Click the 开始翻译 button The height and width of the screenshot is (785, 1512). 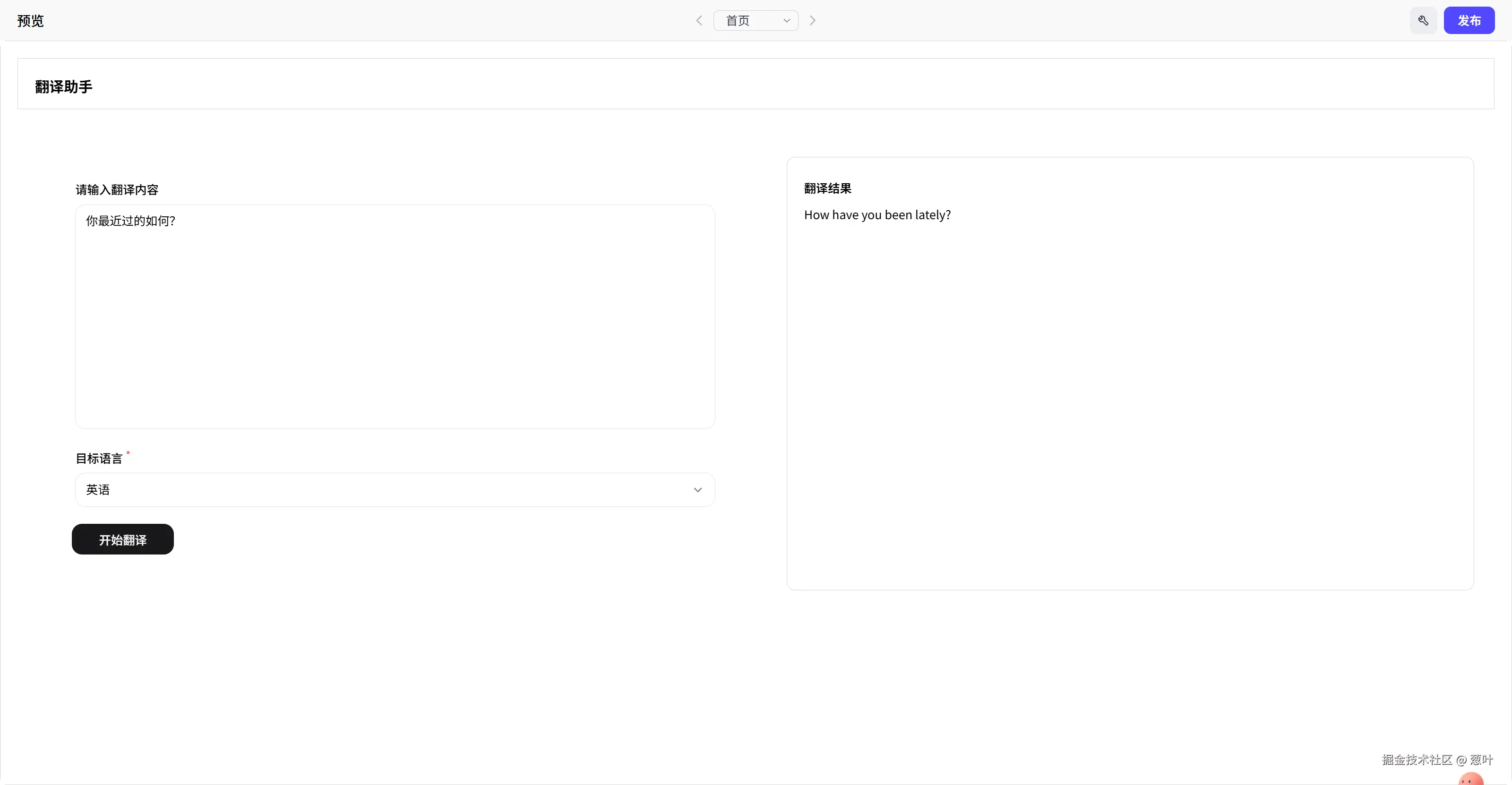click(x=123, y=539)
